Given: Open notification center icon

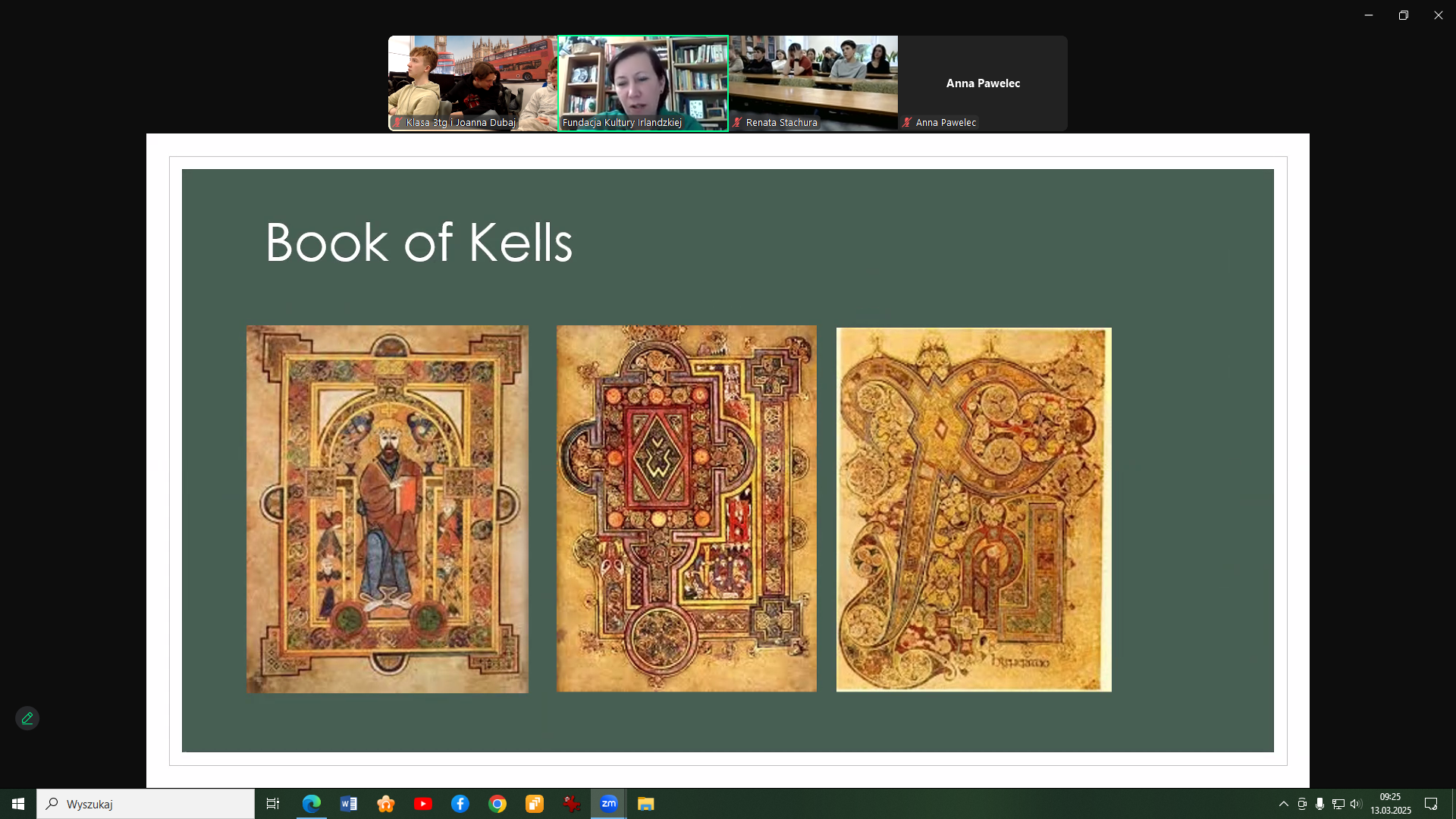Looking at the screenshot, I should coord(1431,804).
